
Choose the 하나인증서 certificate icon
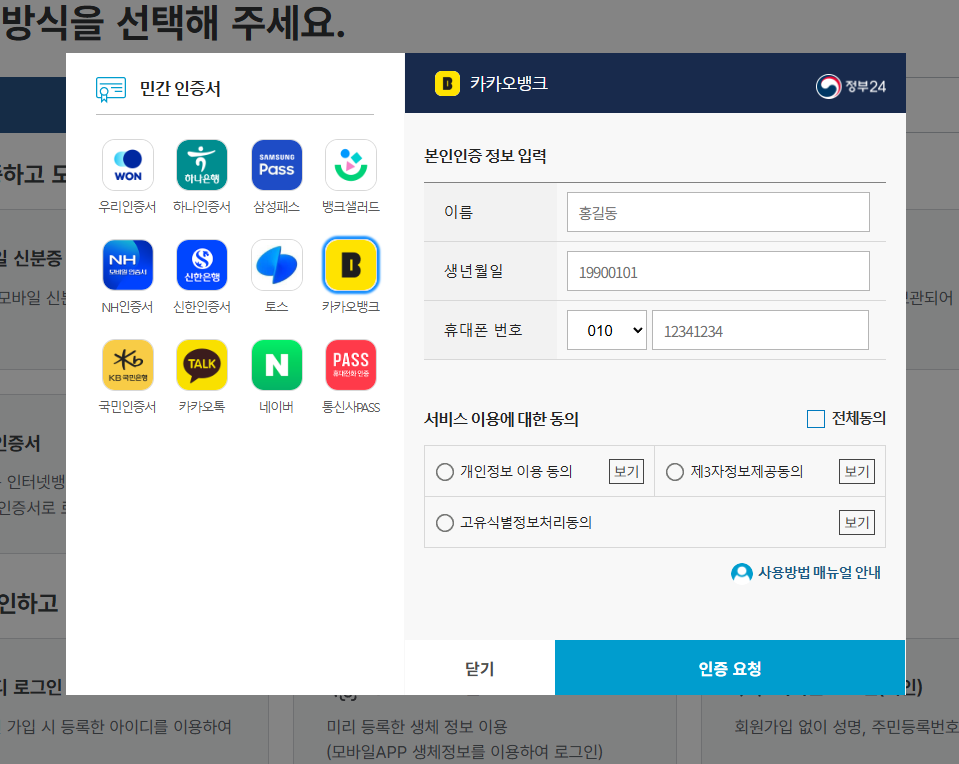click(x=202, y=165)
